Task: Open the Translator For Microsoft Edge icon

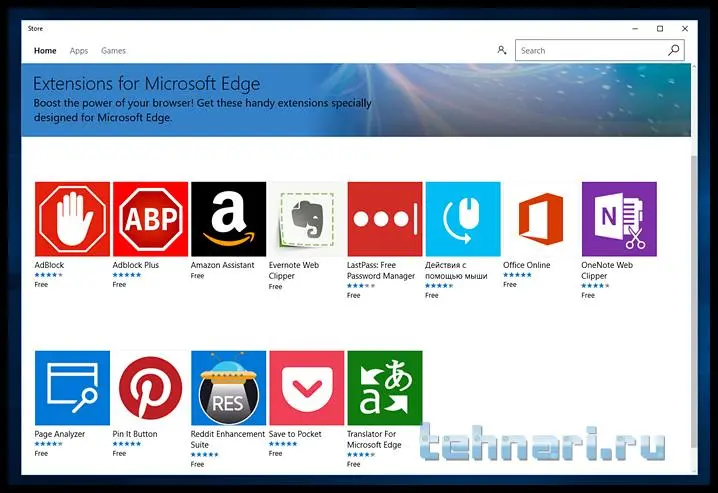Action: [x=385, y=388]
